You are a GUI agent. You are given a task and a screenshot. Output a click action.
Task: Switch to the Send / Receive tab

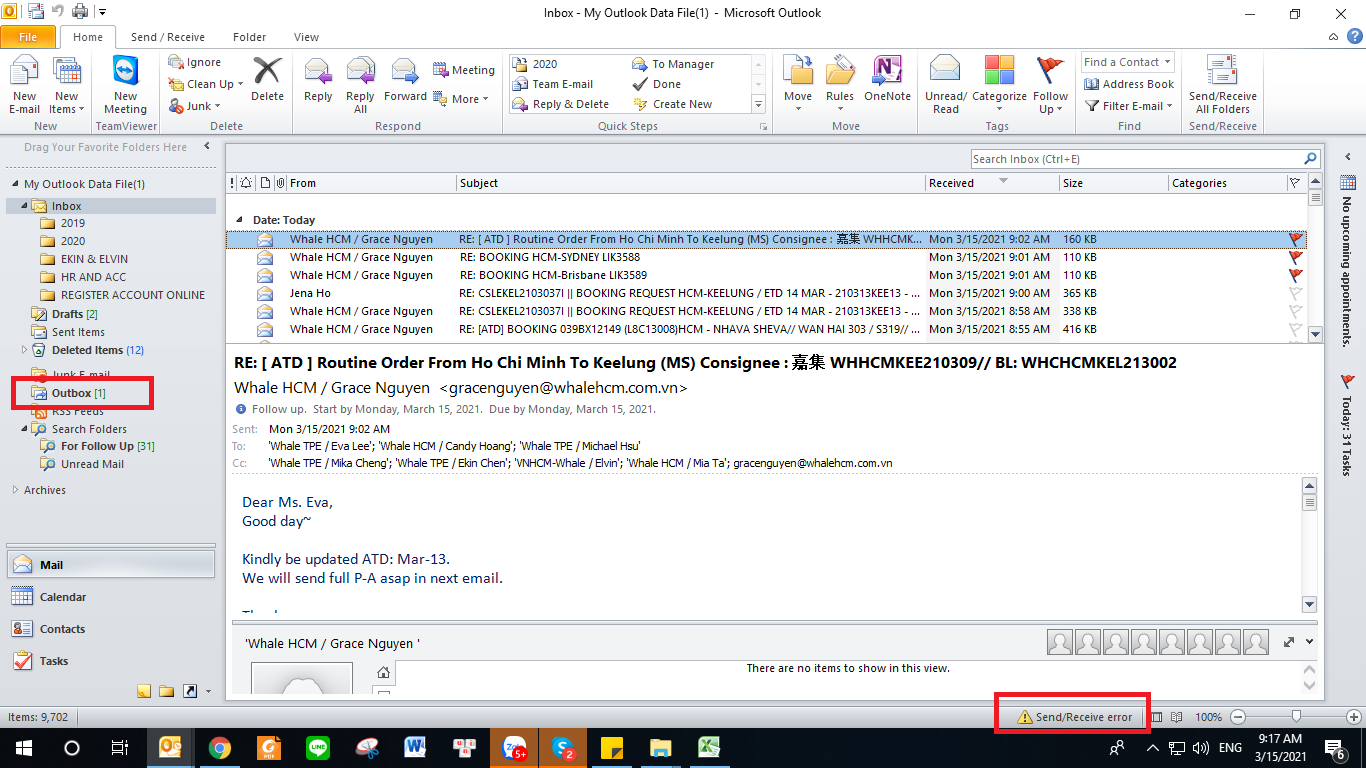[168, 37]
